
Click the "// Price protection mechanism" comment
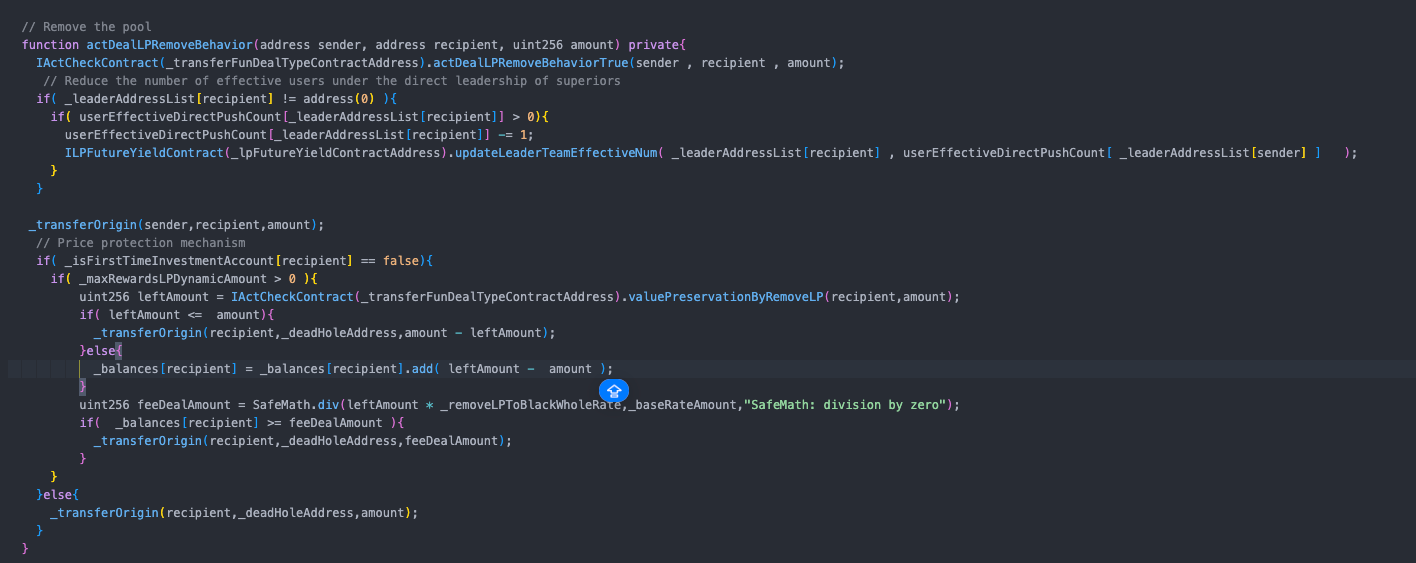pyautogui.click(x=141, y=243)
